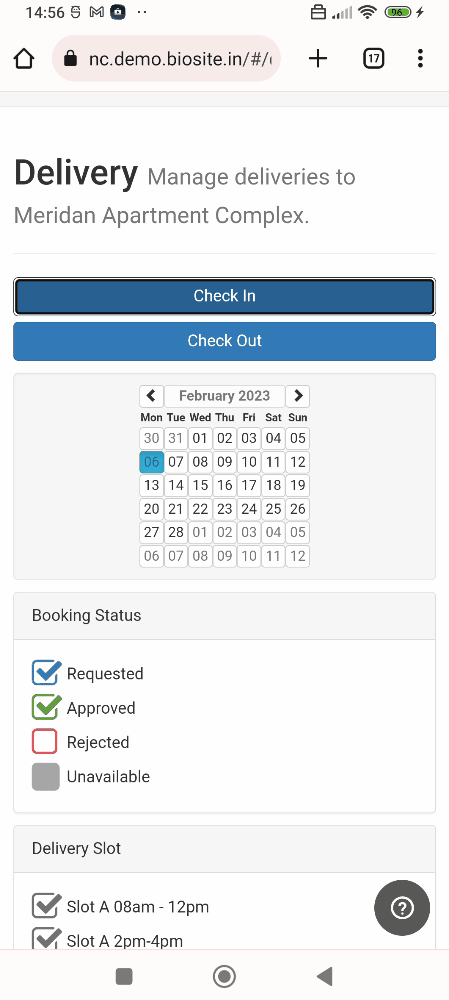Tap the browser home icon

click(24, 59)
